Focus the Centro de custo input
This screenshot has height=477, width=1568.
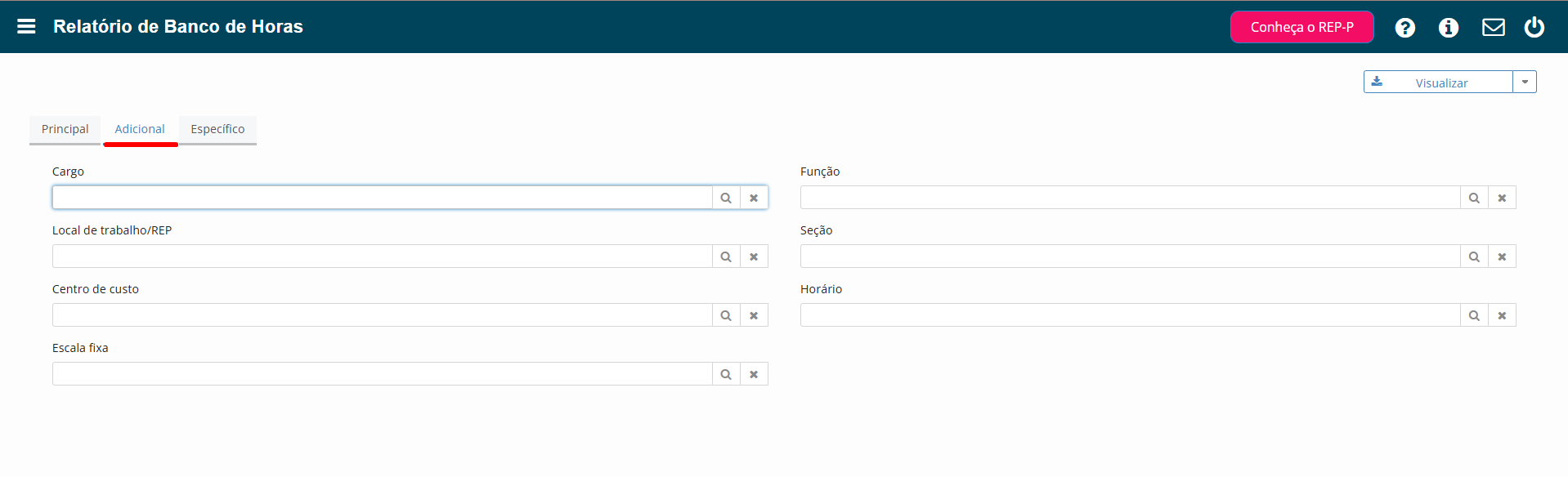coord(383,315)
